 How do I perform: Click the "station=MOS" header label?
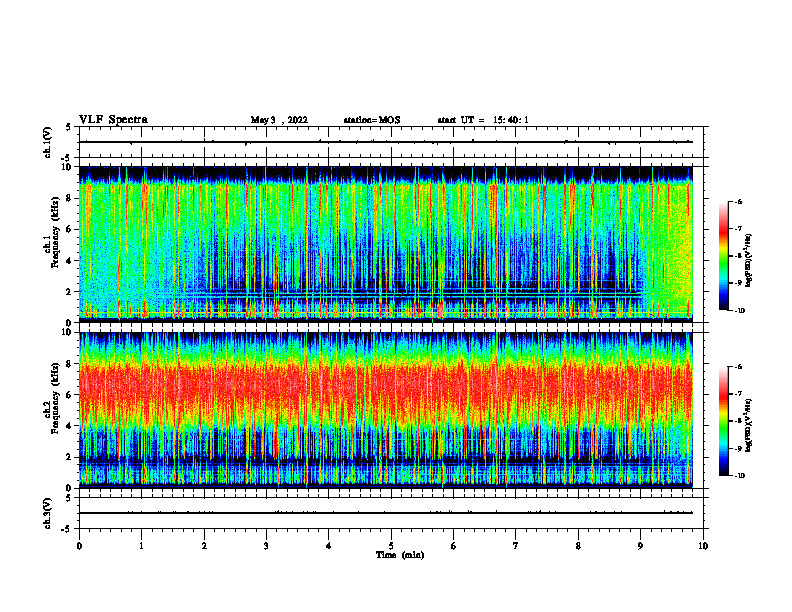372,120
